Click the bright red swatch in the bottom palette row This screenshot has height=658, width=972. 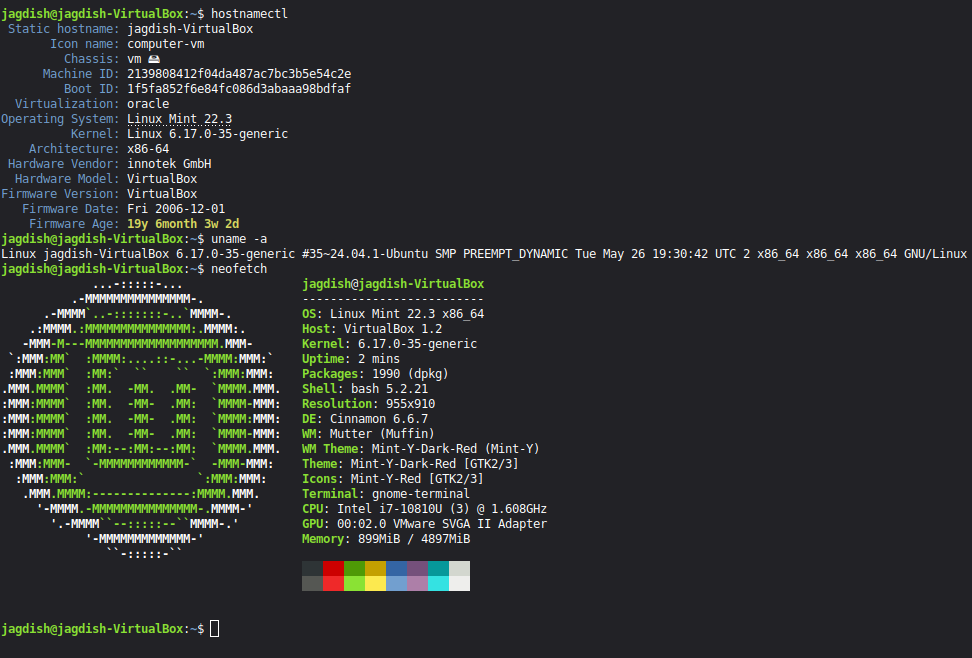click(x=334, y=584)
